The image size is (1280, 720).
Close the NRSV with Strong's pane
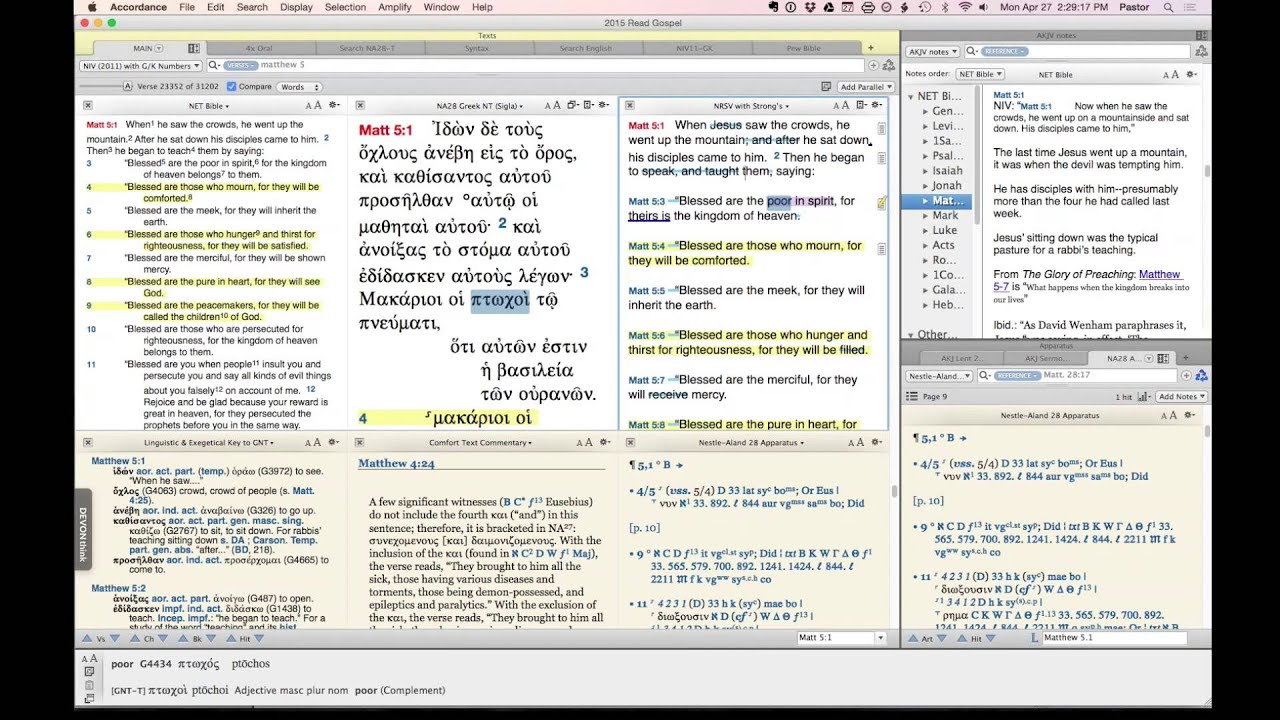point(630,105)
